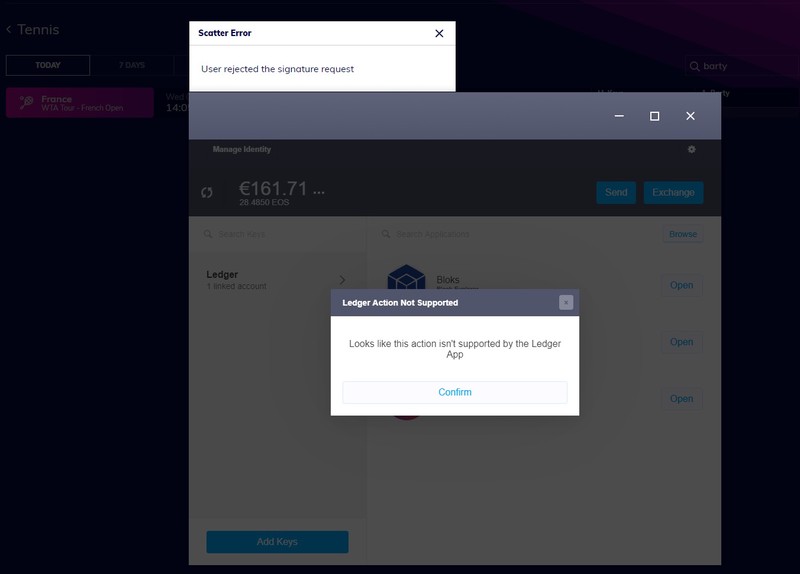Screen dimensions: 800x574
Task: Refresh the balance with the circular arrows icon
Action: [x=207, y=192]
